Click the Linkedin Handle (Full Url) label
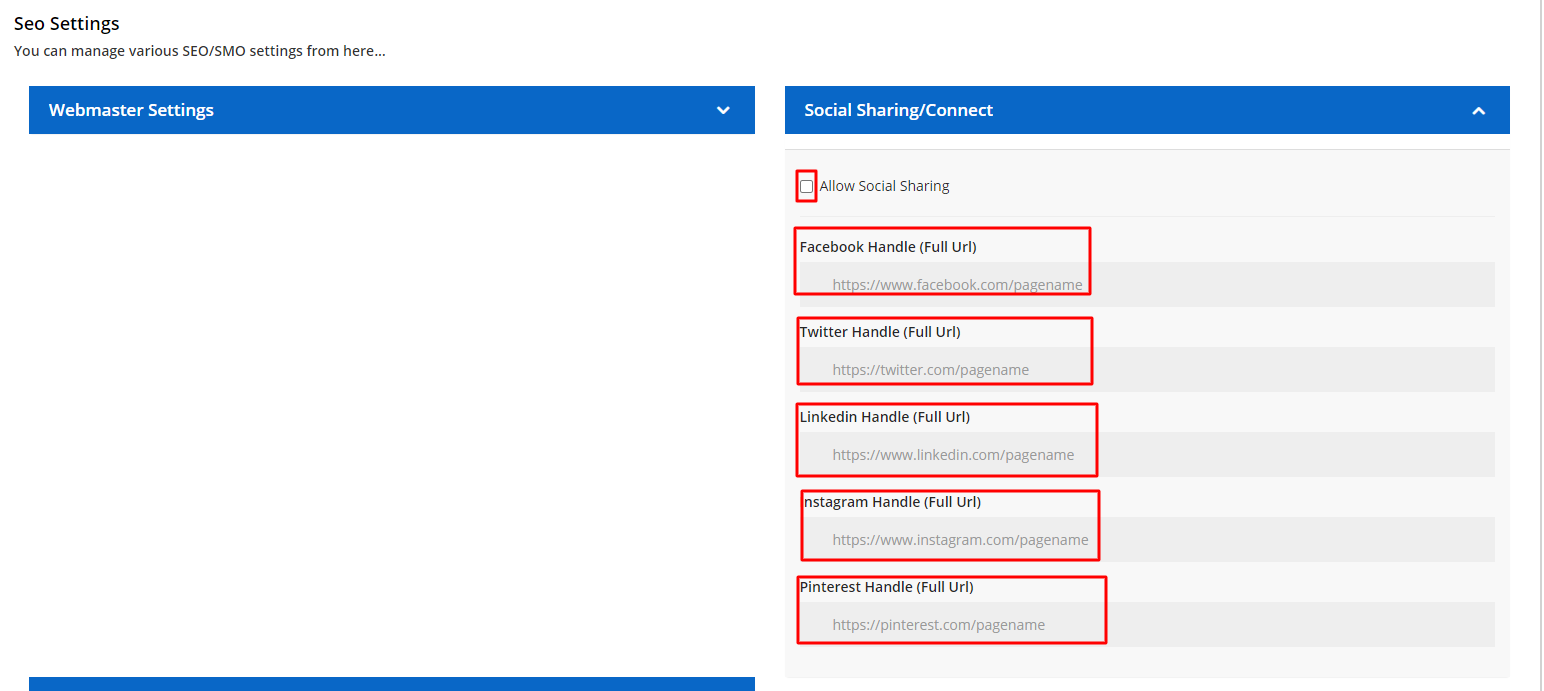 pos(884,417)
